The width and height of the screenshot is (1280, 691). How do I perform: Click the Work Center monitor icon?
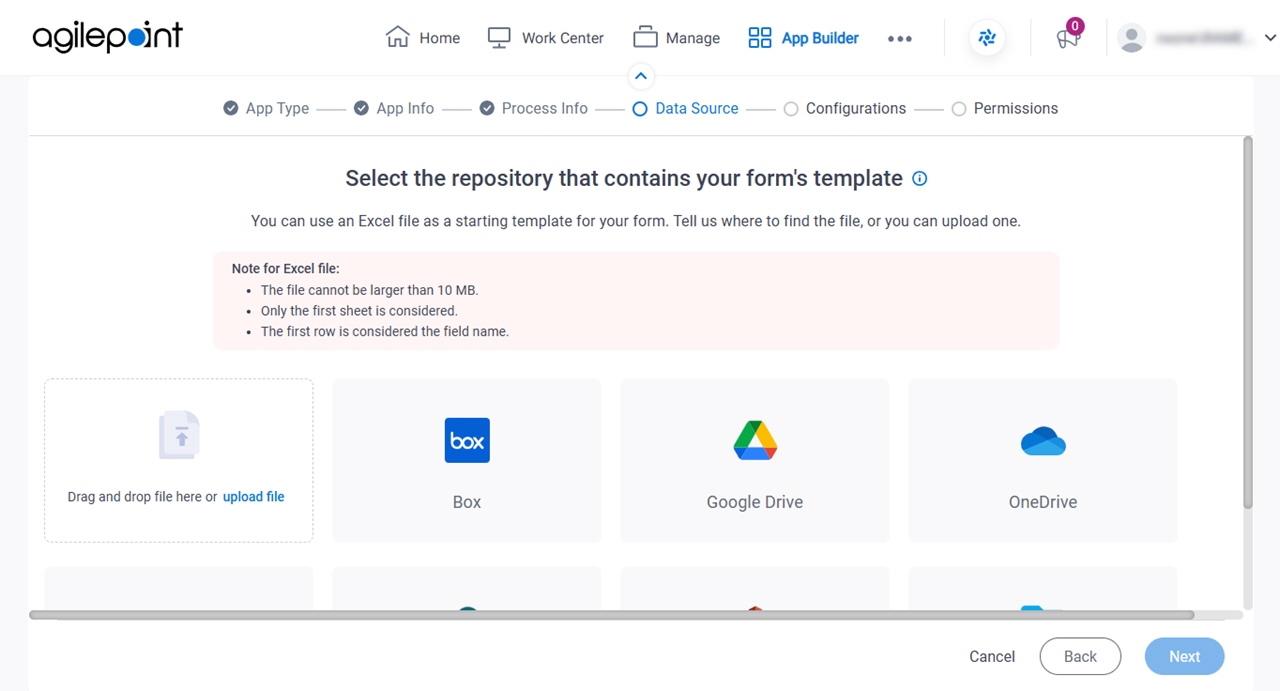coord(499,38)
